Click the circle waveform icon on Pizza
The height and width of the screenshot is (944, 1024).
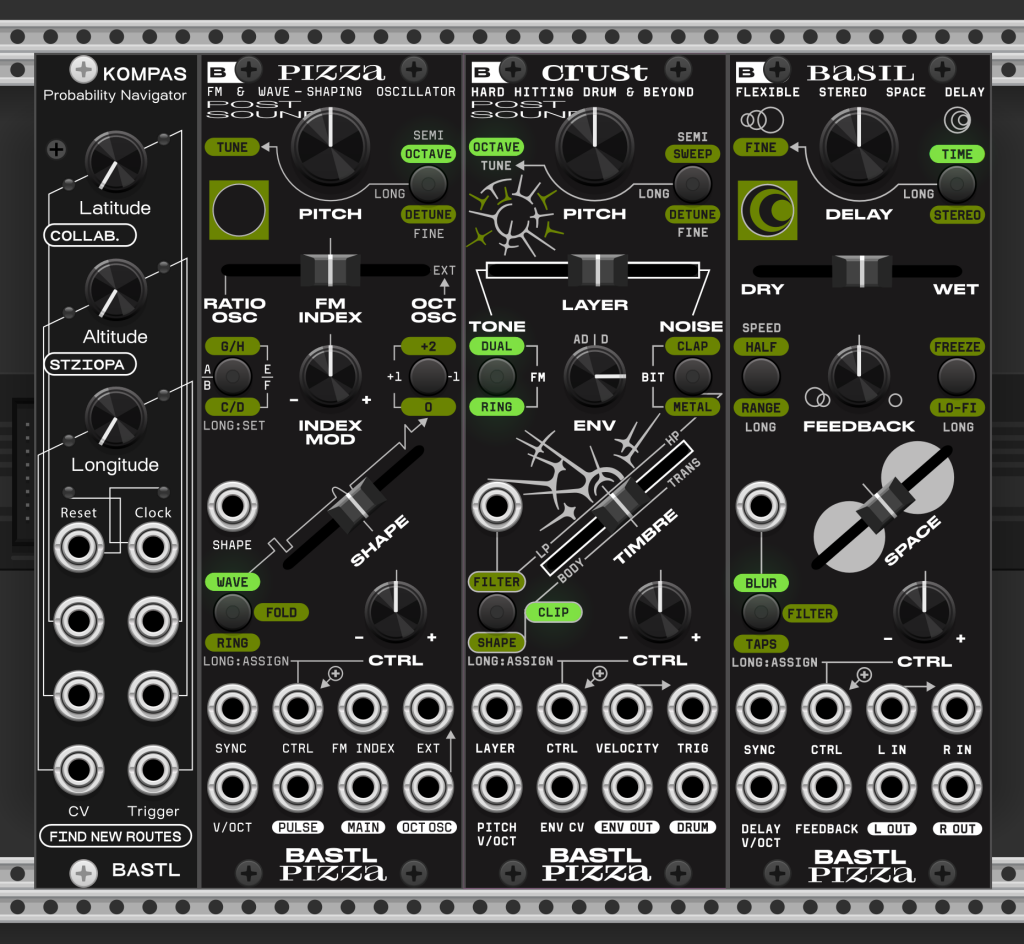[239, 211]
